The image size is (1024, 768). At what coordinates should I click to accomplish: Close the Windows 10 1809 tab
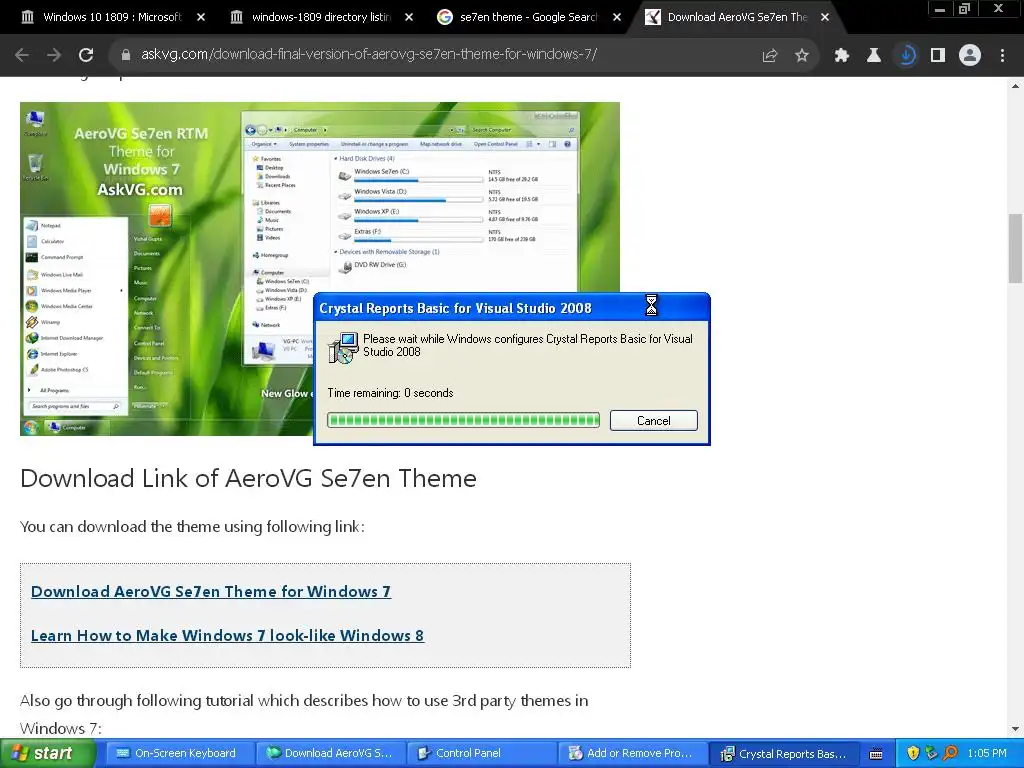(x=201, y=17)
